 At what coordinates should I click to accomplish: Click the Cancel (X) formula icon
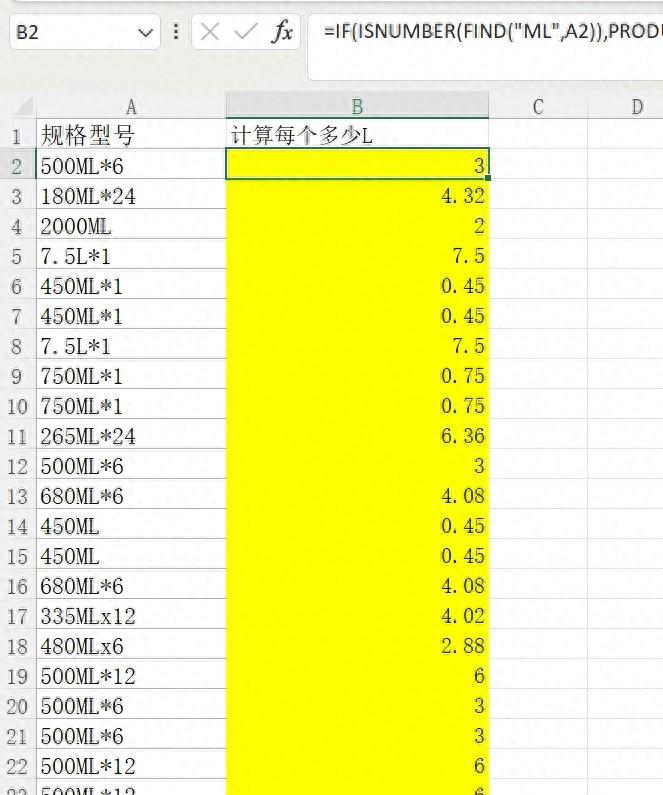[x=209, y=32]
